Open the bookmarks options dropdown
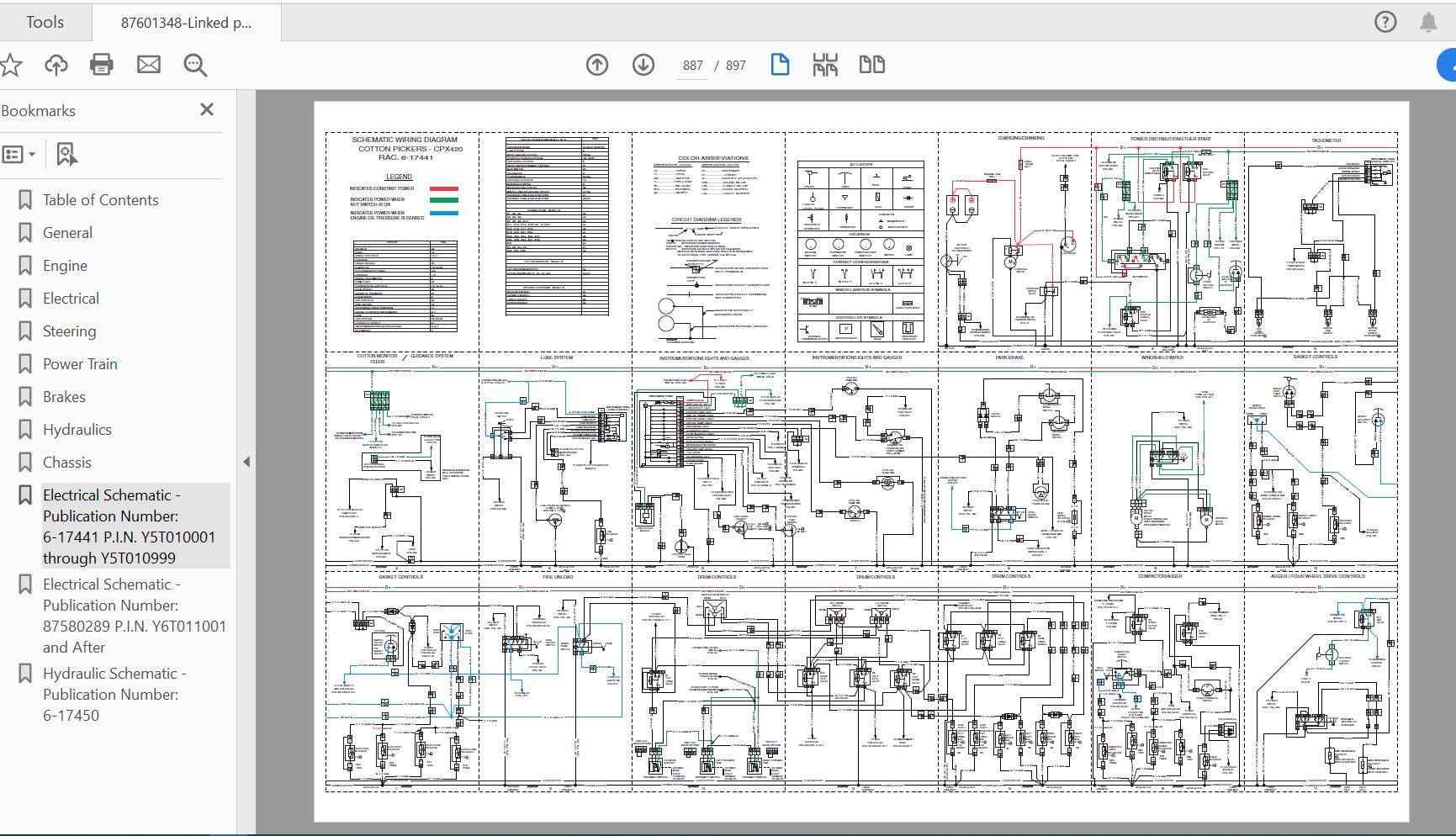Viewport: 1456px width, 836px height. (19, 154)
